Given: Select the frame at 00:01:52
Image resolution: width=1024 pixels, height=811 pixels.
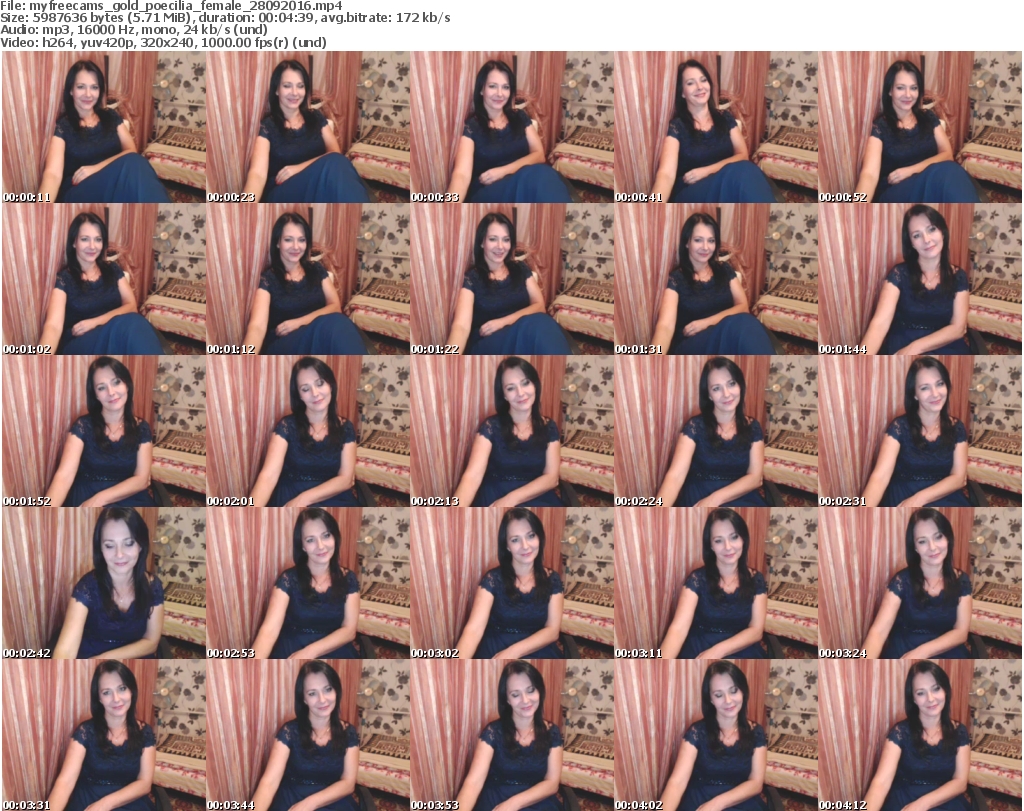Looking at the screenshot, I should (x=104, y=431).
